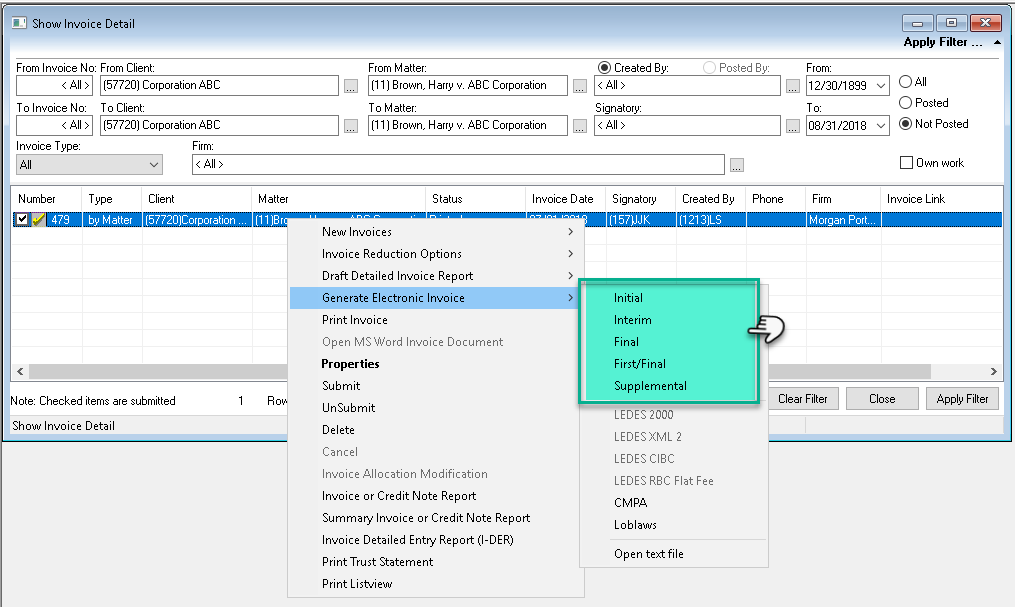Click the yellow checkmark icon on invoice 479
The height and width of the screenshot is (607, 1015).
click(x=39, y=220)
